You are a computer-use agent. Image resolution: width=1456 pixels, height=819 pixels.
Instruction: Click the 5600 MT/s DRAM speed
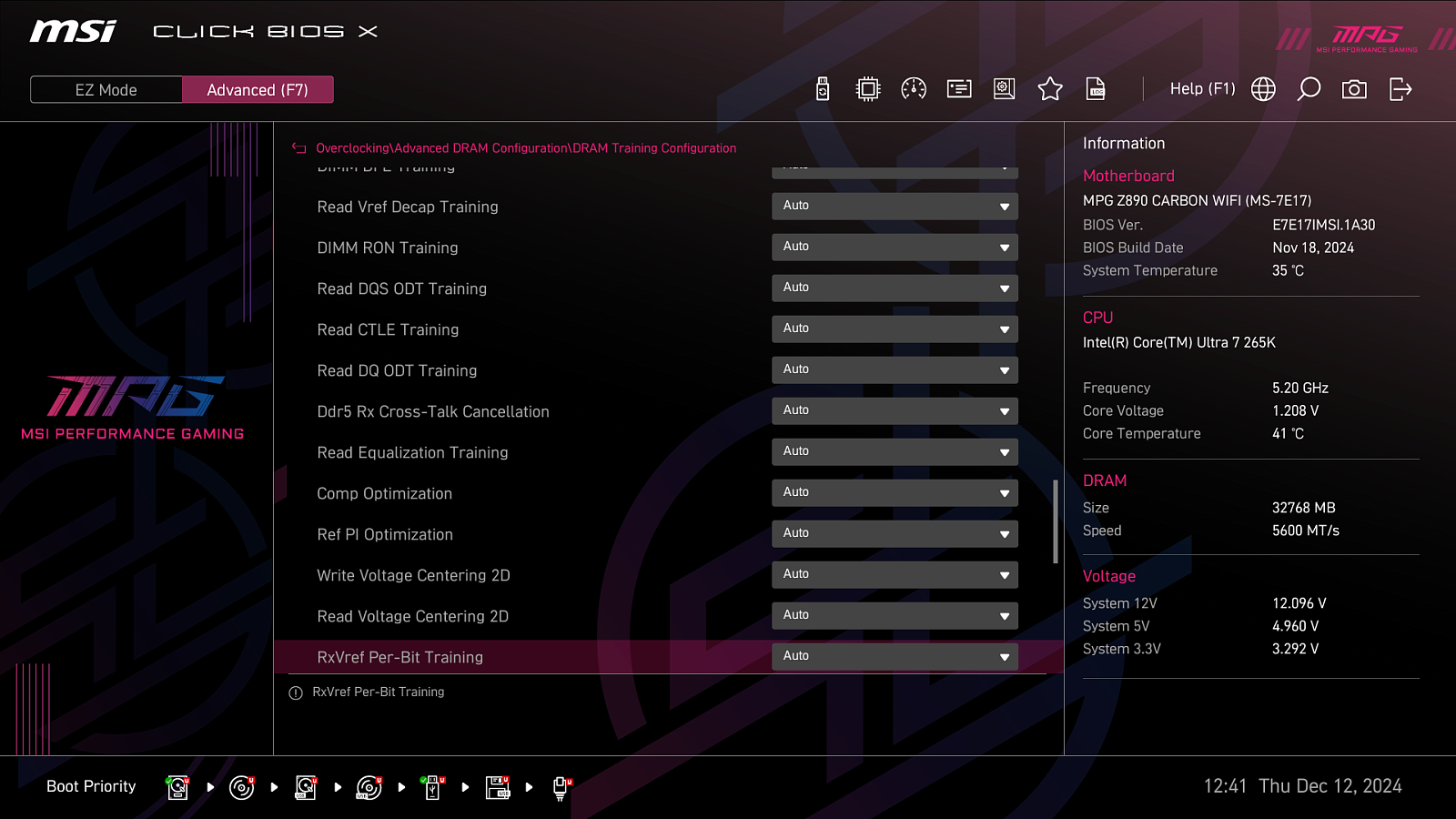(x=1306, y=531)
